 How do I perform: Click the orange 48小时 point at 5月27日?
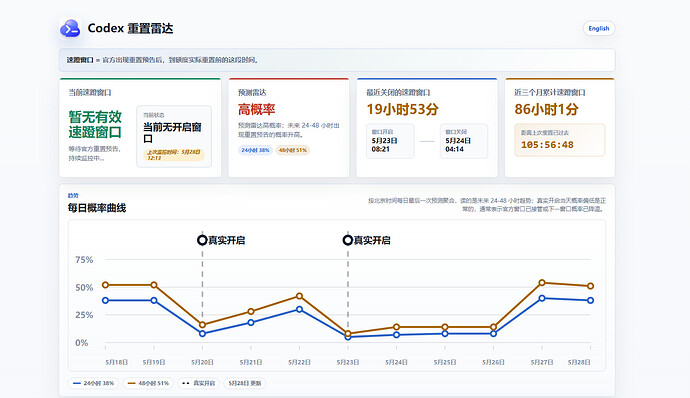[542, 282]
